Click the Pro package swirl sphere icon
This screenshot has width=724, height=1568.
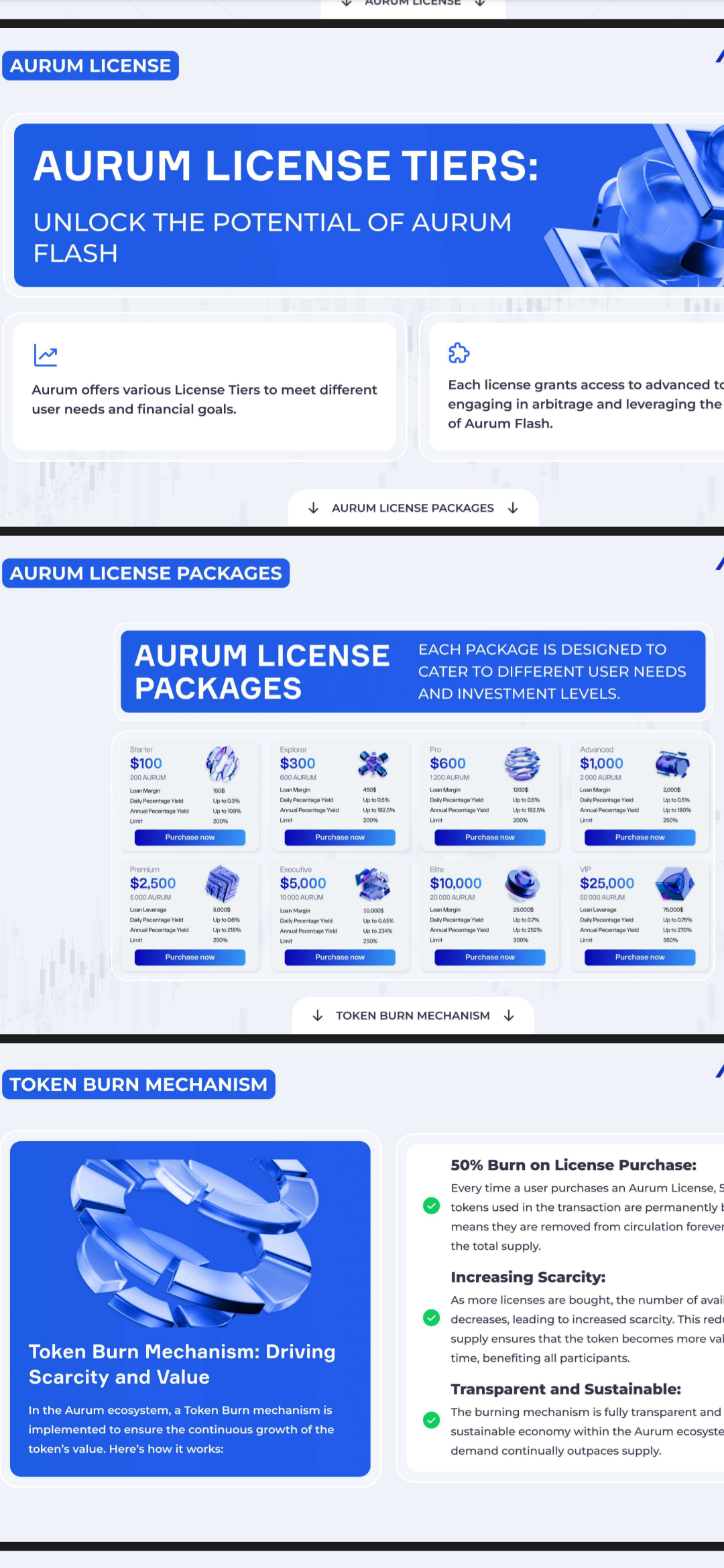click(522, 764)
